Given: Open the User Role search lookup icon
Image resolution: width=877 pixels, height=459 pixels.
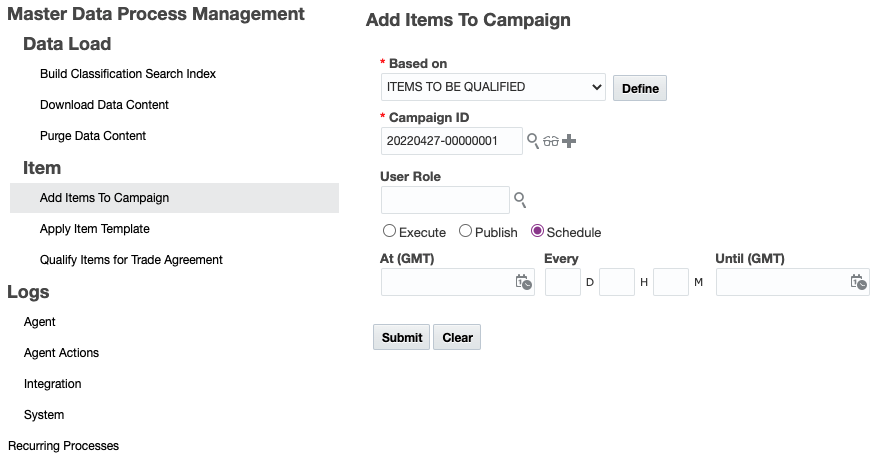Looking at the screenshot, I should pos(520,200).
